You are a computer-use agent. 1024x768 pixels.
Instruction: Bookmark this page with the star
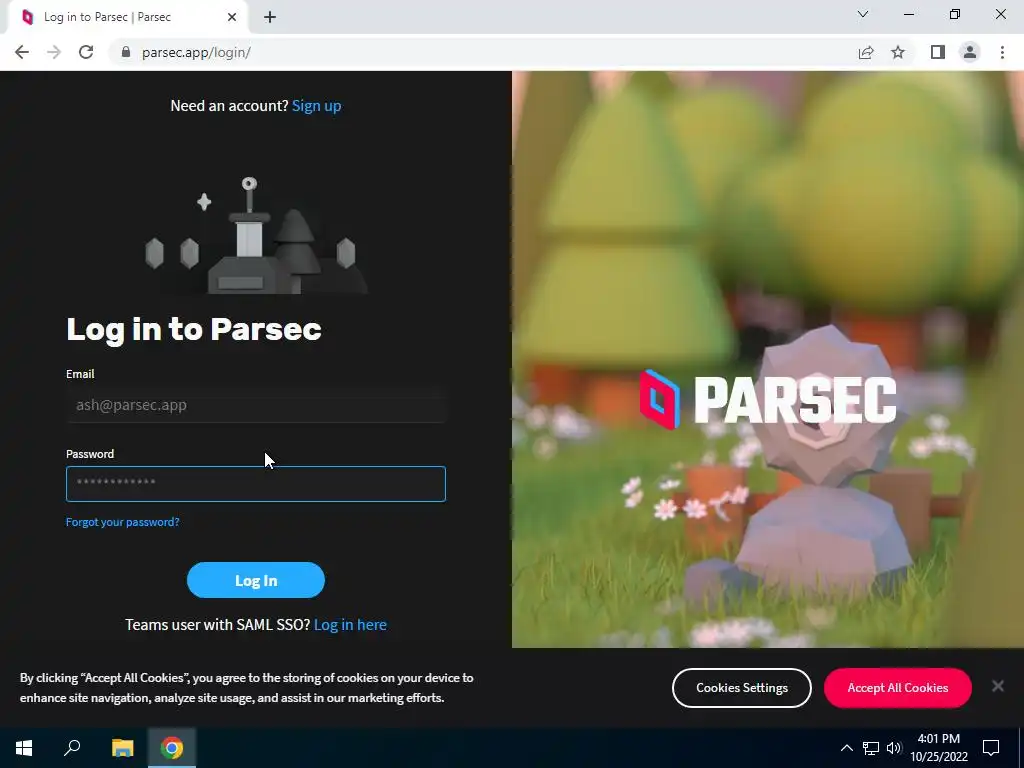(898, 52)
